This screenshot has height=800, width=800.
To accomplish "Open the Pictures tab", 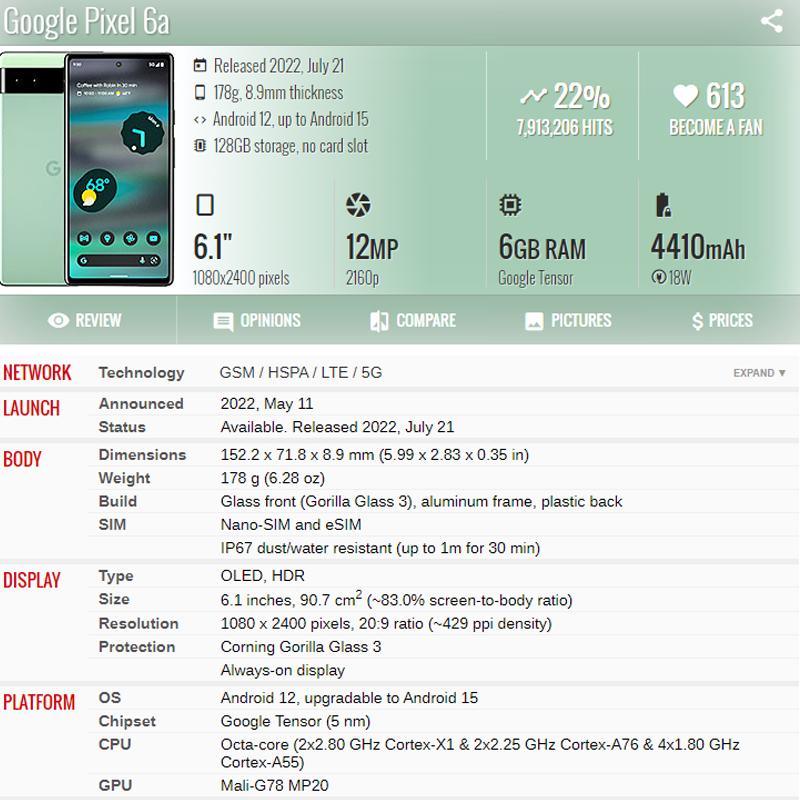I will [568, 320].
